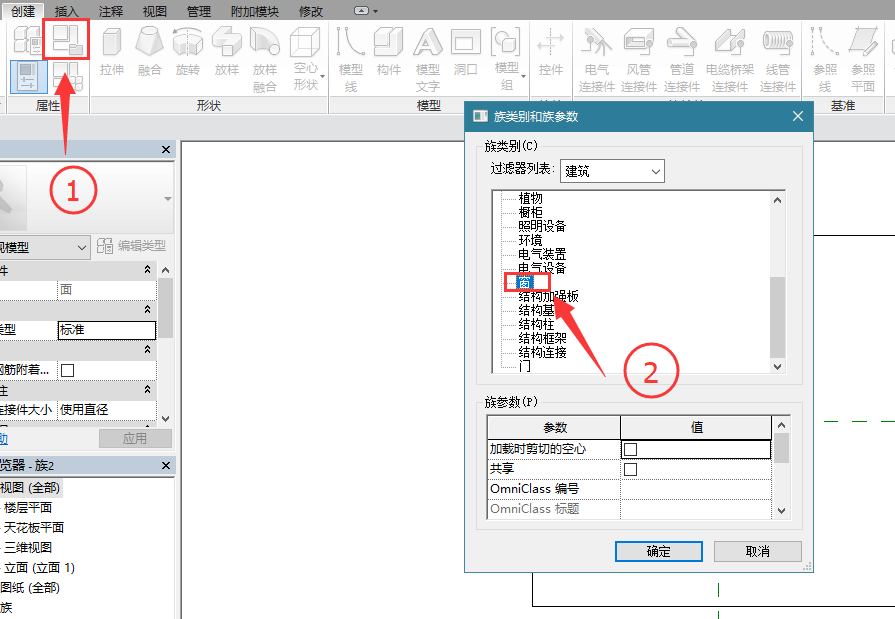
Task: Select the 模型线 (Model Line) tool
Action: [350, 60]
